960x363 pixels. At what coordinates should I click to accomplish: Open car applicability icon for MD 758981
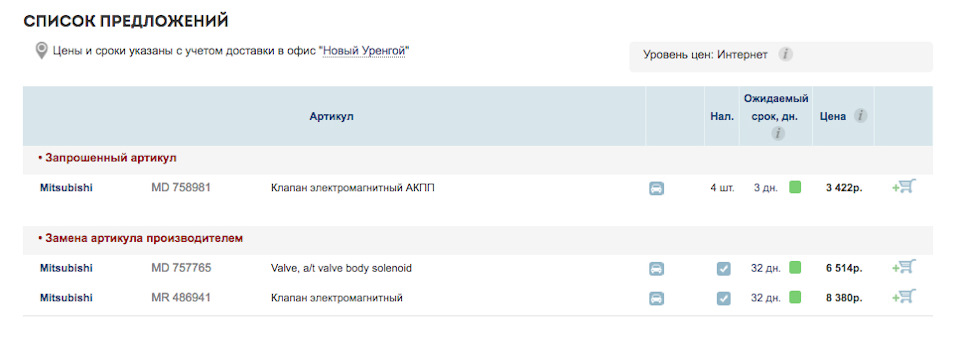tap(656, 188)
